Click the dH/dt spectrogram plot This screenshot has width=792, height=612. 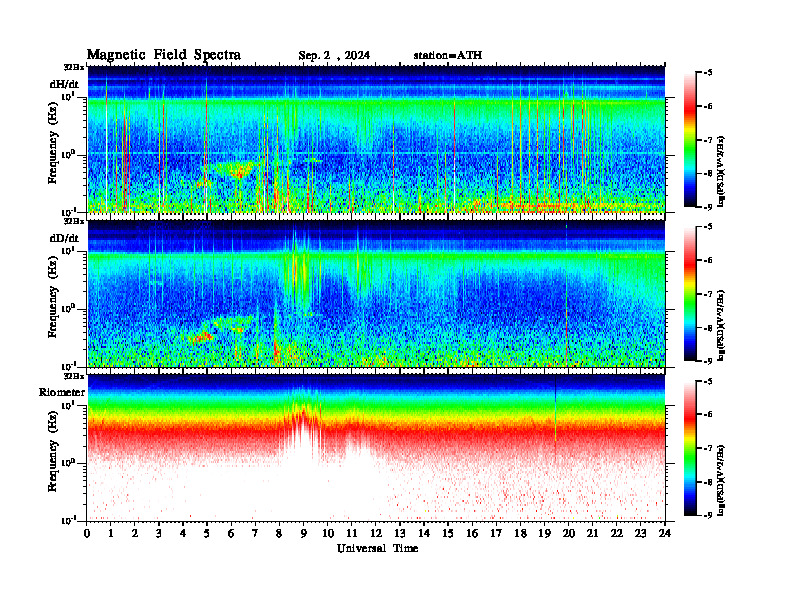click(x=376, y=139)
